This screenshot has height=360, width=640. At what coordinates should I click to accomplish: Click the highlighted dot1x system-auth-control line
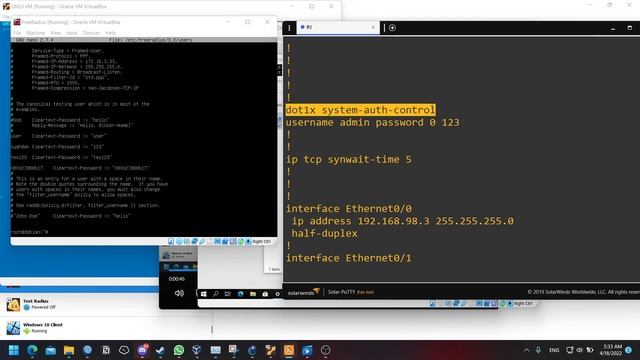[360, 110]
